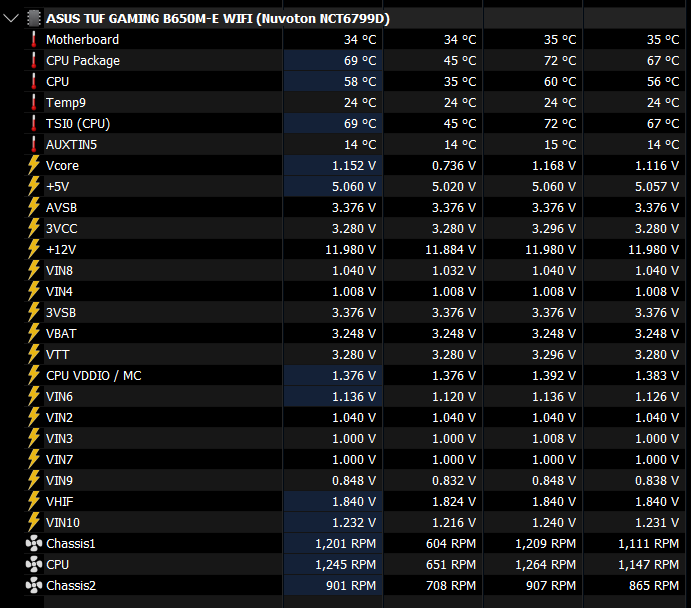Click the chip icon beside ASUS TUF GAMING
691x608 pixels.
click(33, 19)
